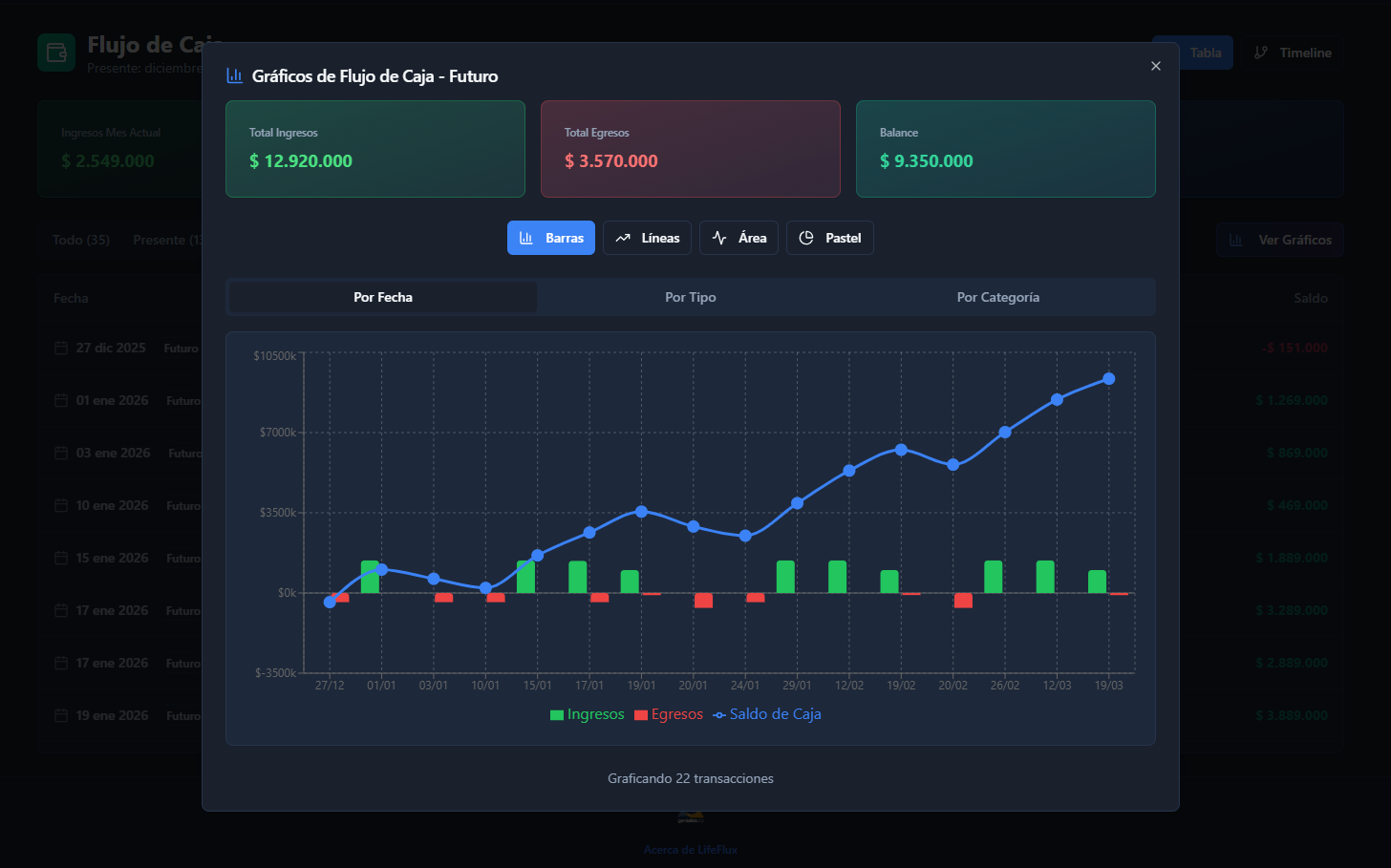Open the Por Fecha tab
The image size is (1391, 868).
(383, 297)
